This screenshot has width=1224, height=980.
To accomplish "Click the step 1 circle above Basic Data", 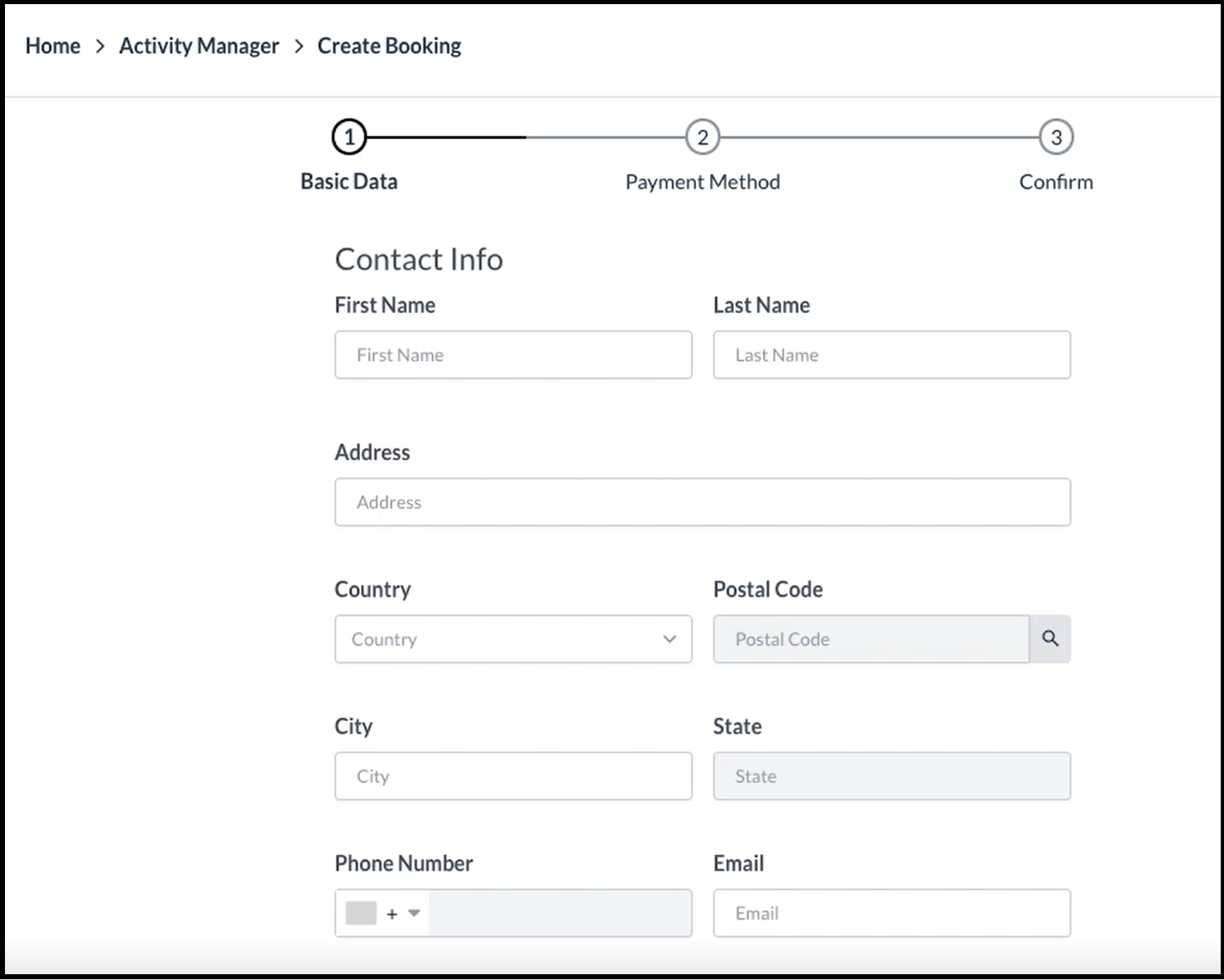I will click(x=349, y=136).
